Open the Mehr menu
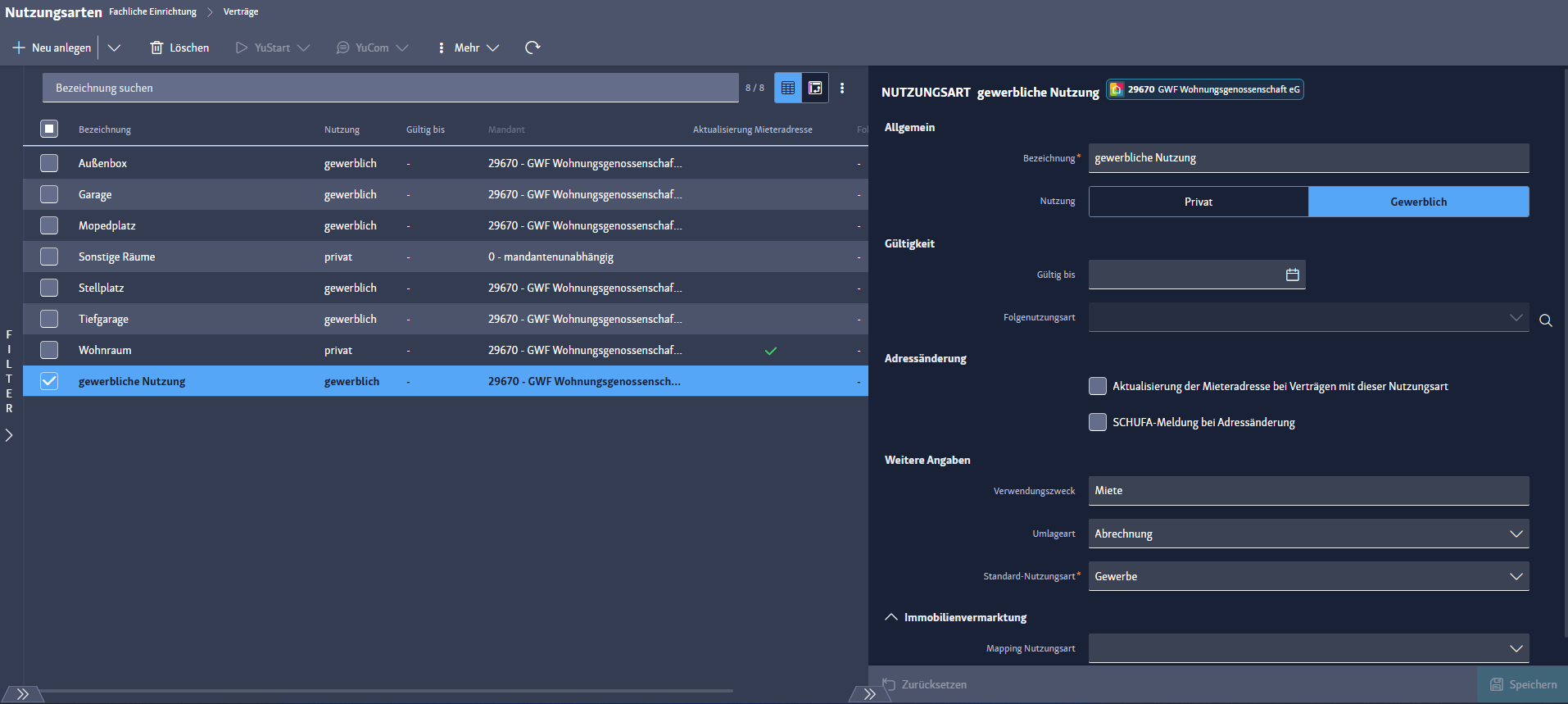The width and height of the screenshot is (1568, 704). pos(468,48)
